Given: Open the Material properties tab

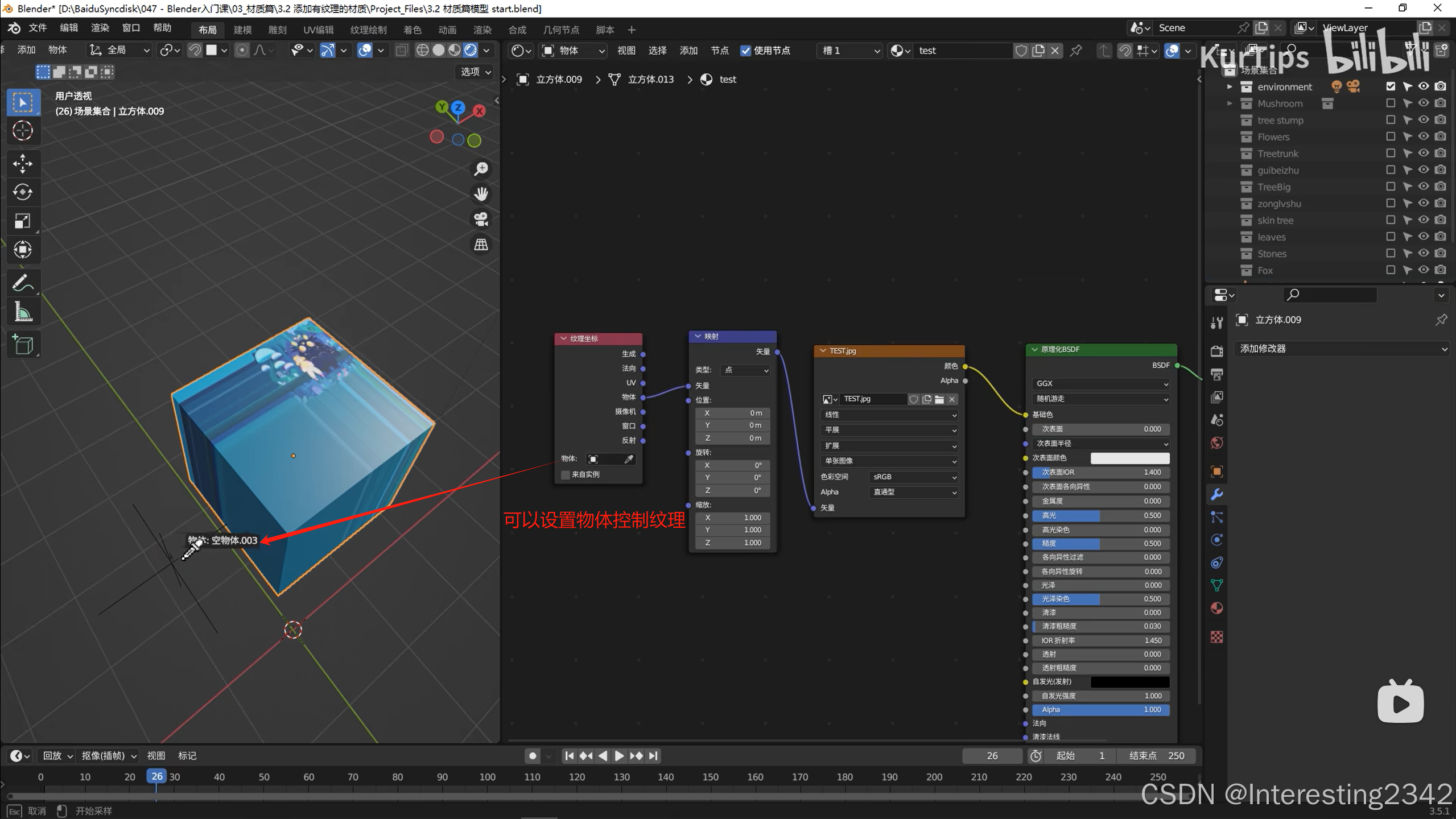Looking at the screenshot, I should 1217,608.
